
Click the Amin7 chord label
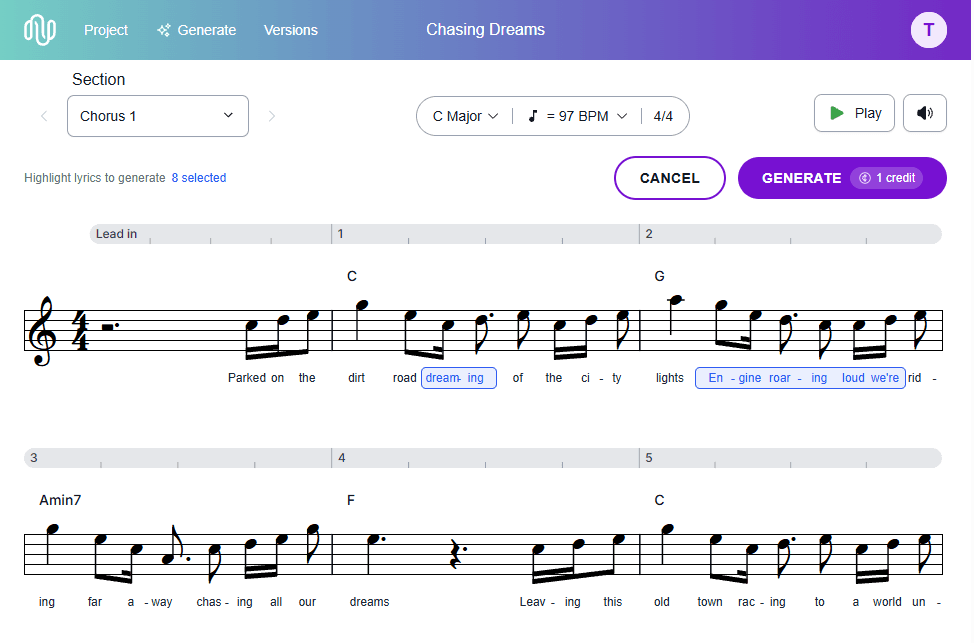[x=60, y=500]
